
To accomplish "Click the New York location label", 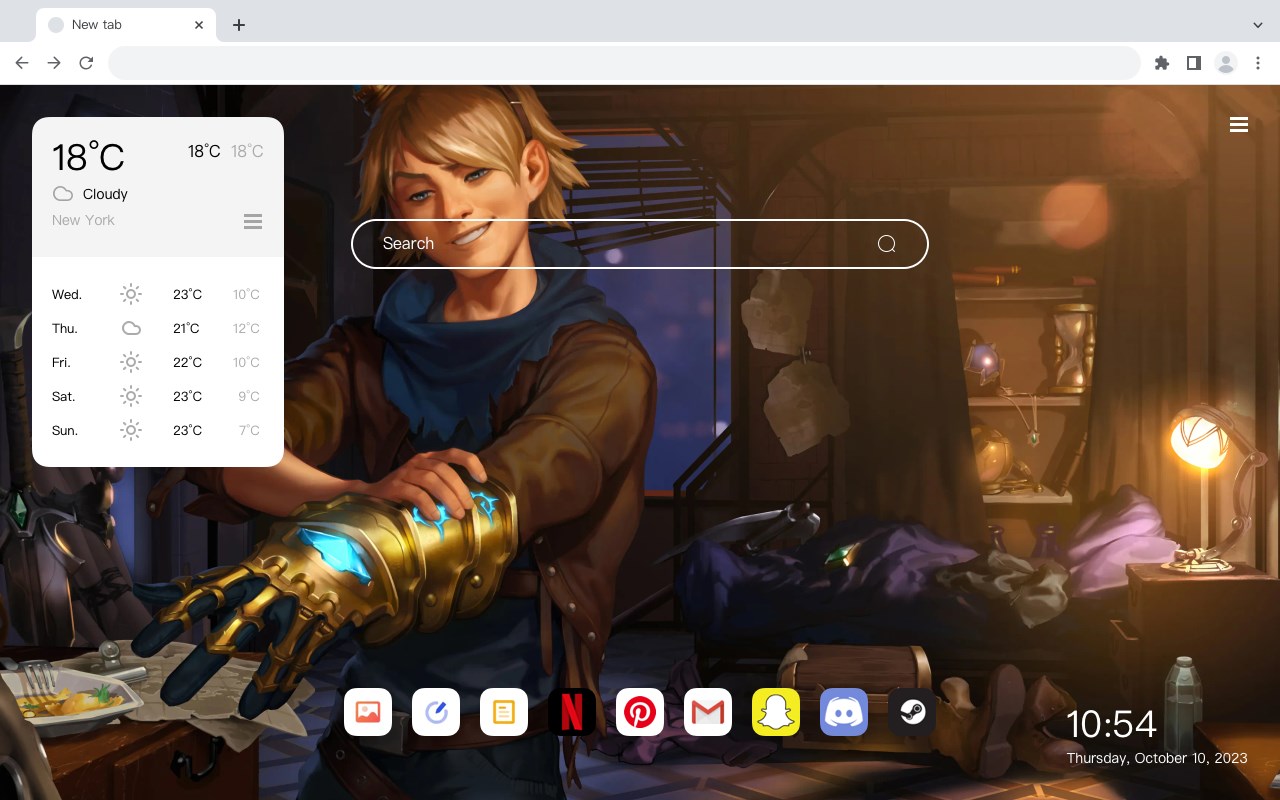I will pos(83,220).
